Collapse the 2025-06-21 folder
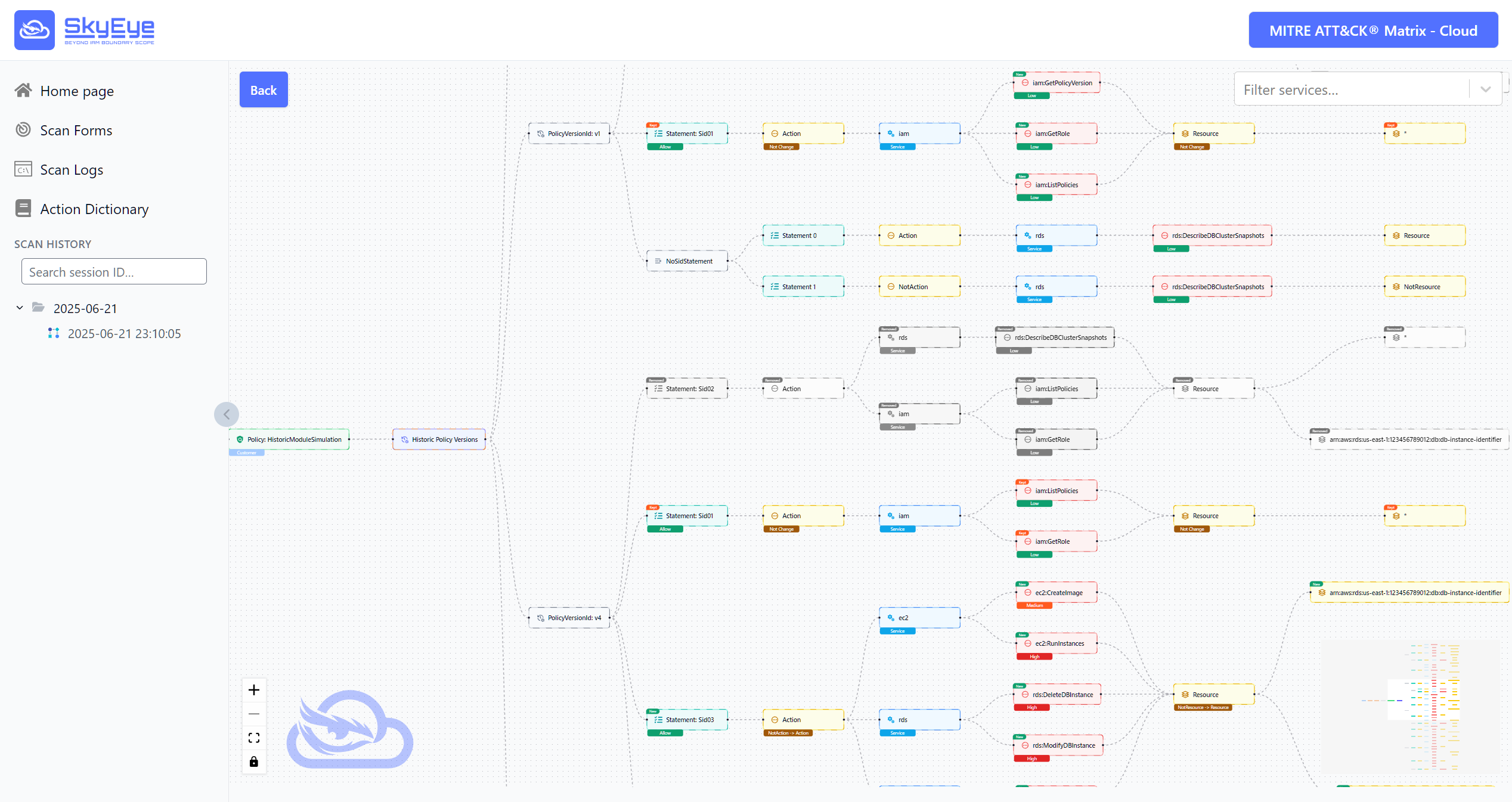Screen dimensions: 1512x802 pyautogui.click(x=20, y=308)
